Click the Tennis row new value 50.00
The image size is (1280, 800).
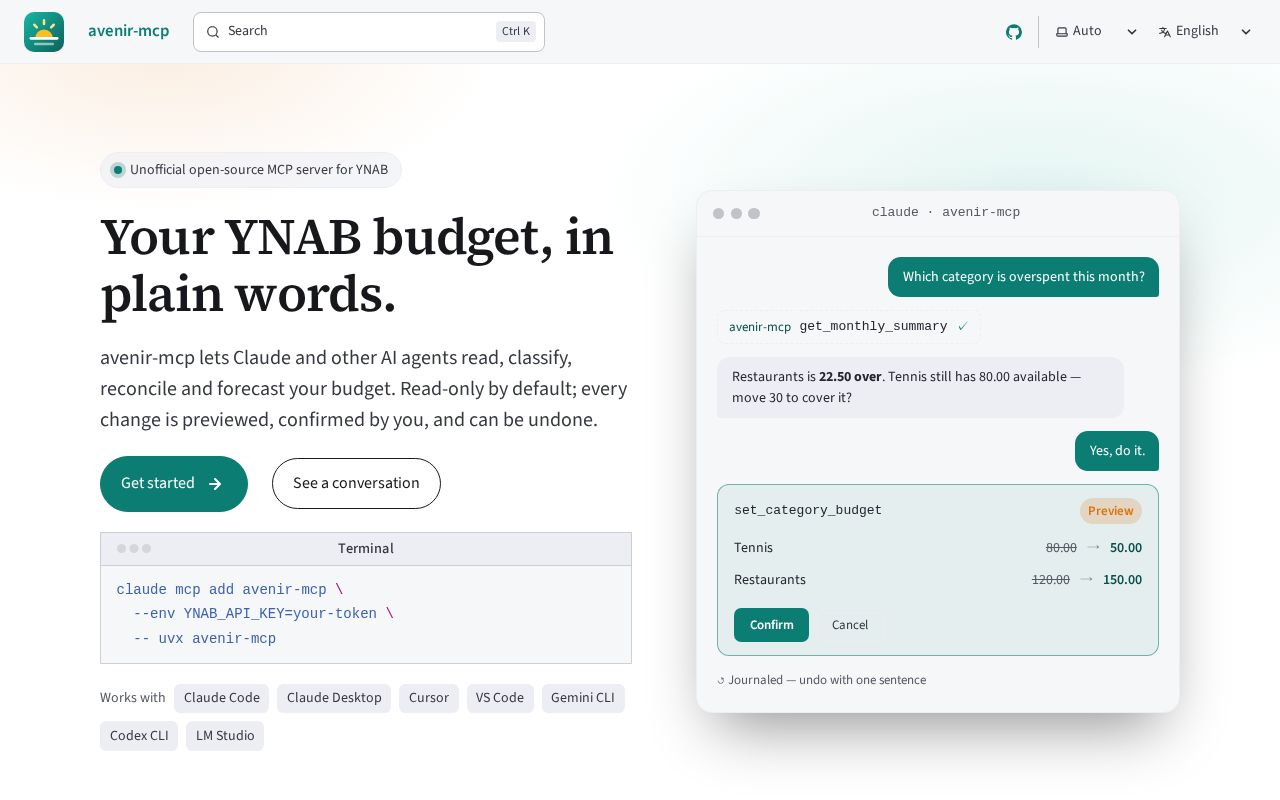1126,548
